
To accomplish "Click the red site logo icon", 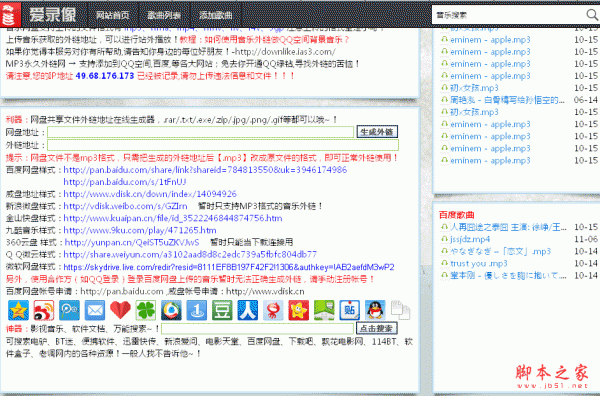I will click(x=10, y=15).
